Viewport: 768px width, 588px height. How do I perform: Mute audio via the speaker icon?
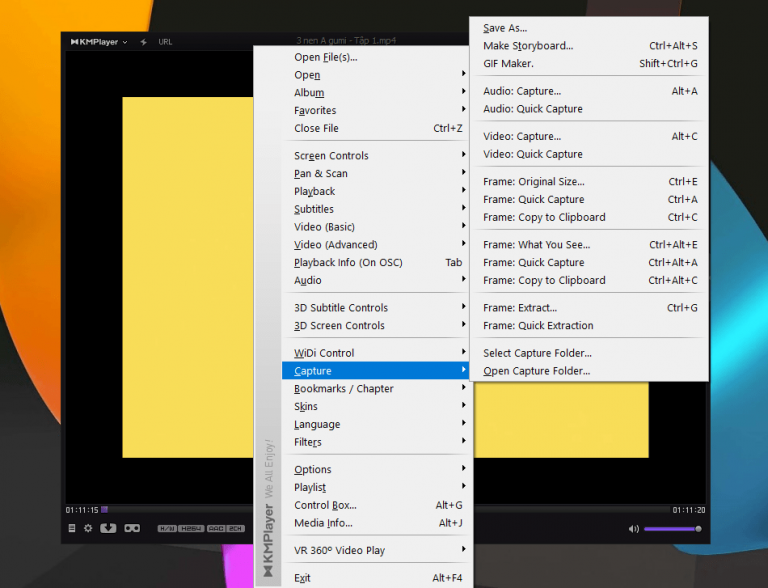click(x=633, y=529)
